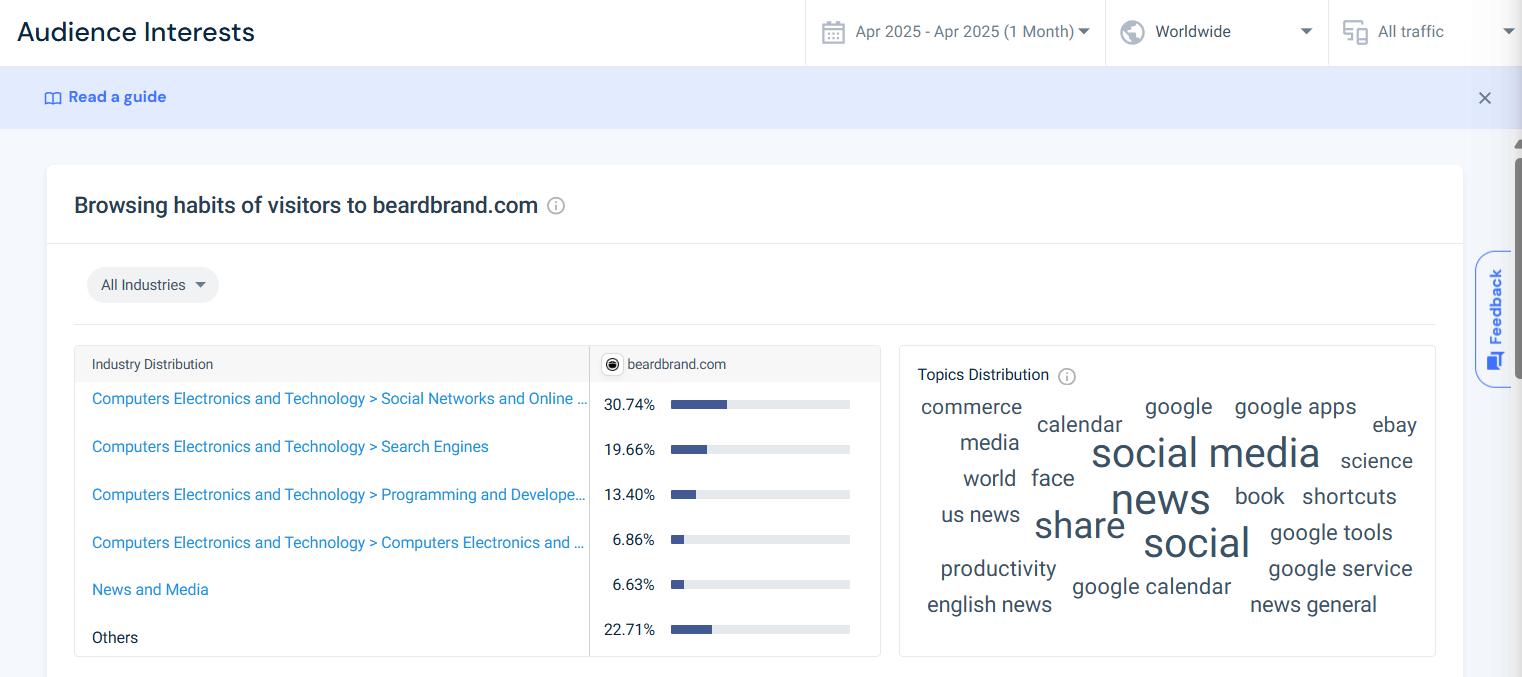This screenshot has width=1522, height=677.
Task: Click the 'google apps' topic word
Action: point(1295,407)
